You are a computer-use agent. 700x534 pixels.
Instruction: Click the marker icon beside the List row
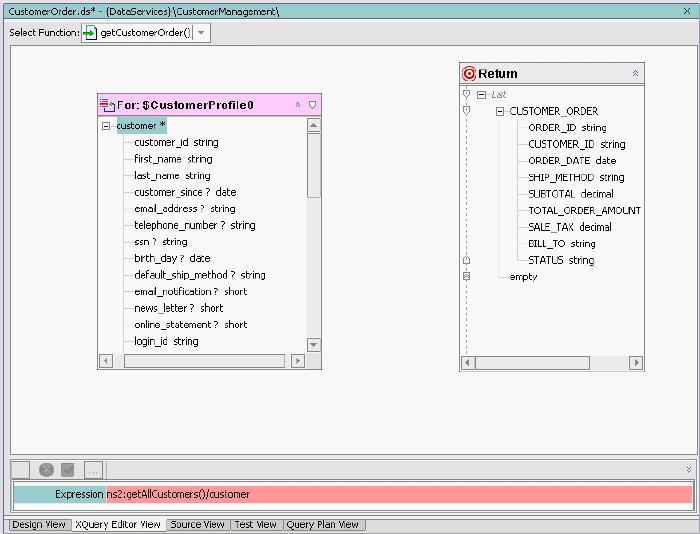(x=467, y=94)
